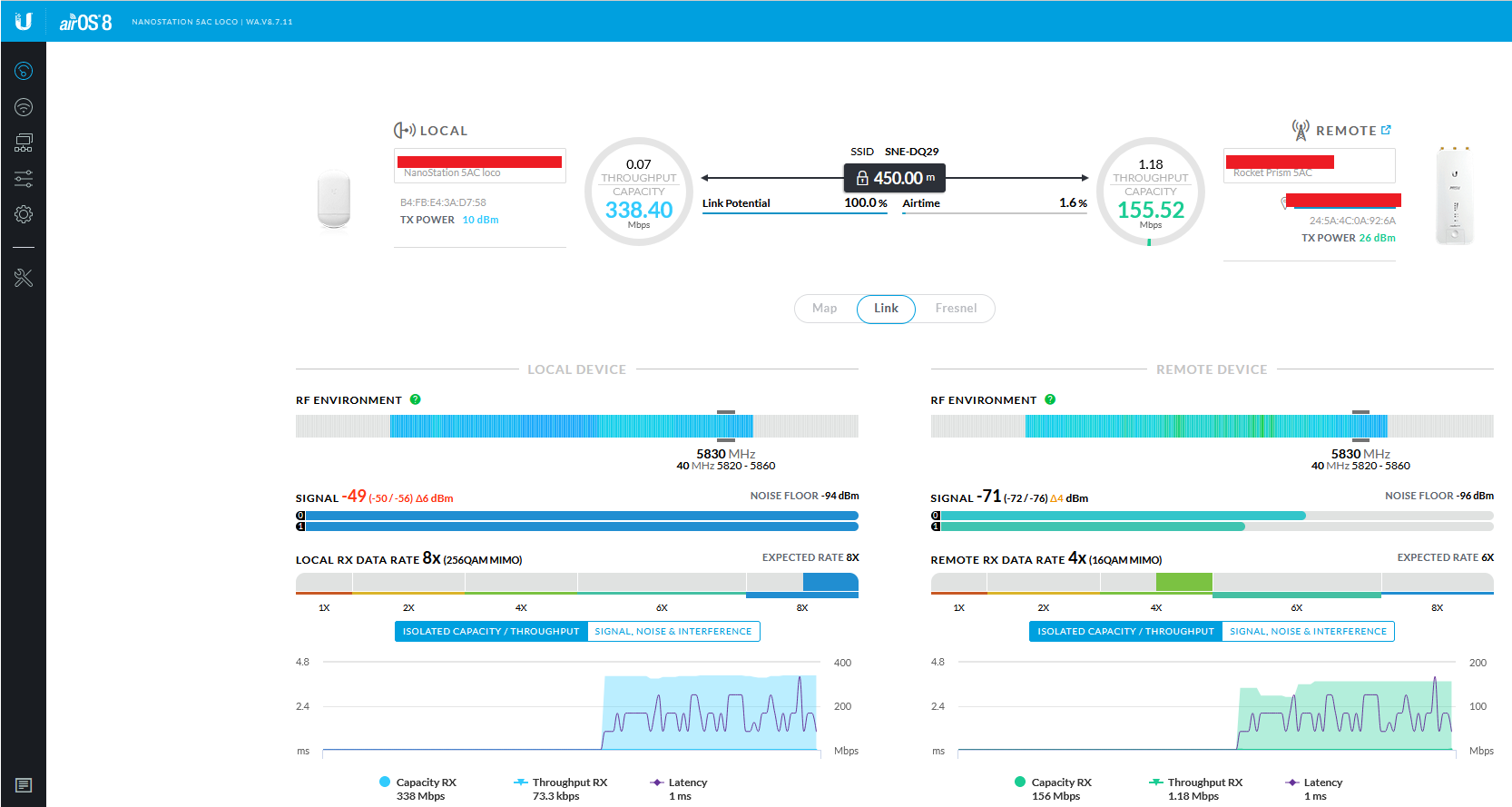Image resolution: width=1512 pixels, height=807 pixels.
Task: Click the remote 155.52 Mbps capacity gauge
Action: coord(1151,192)
